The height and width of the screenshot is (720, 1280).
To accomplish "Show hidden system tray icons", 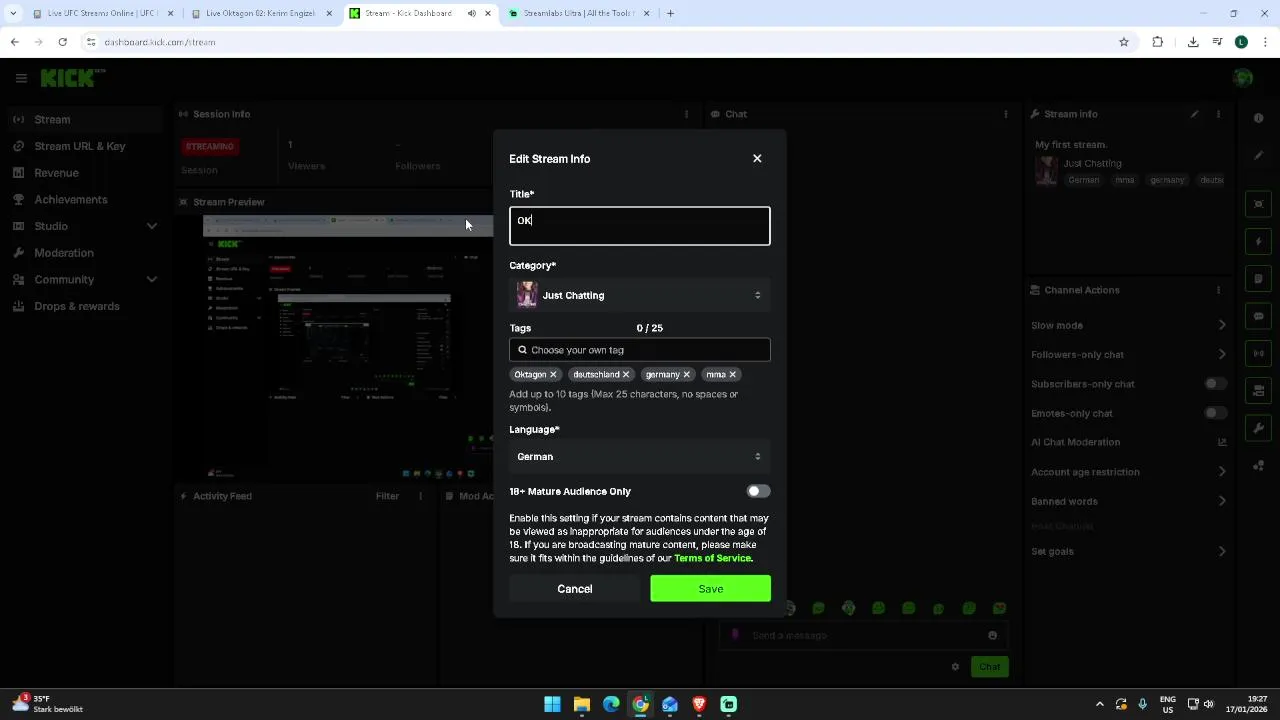I will point(1100,704).
